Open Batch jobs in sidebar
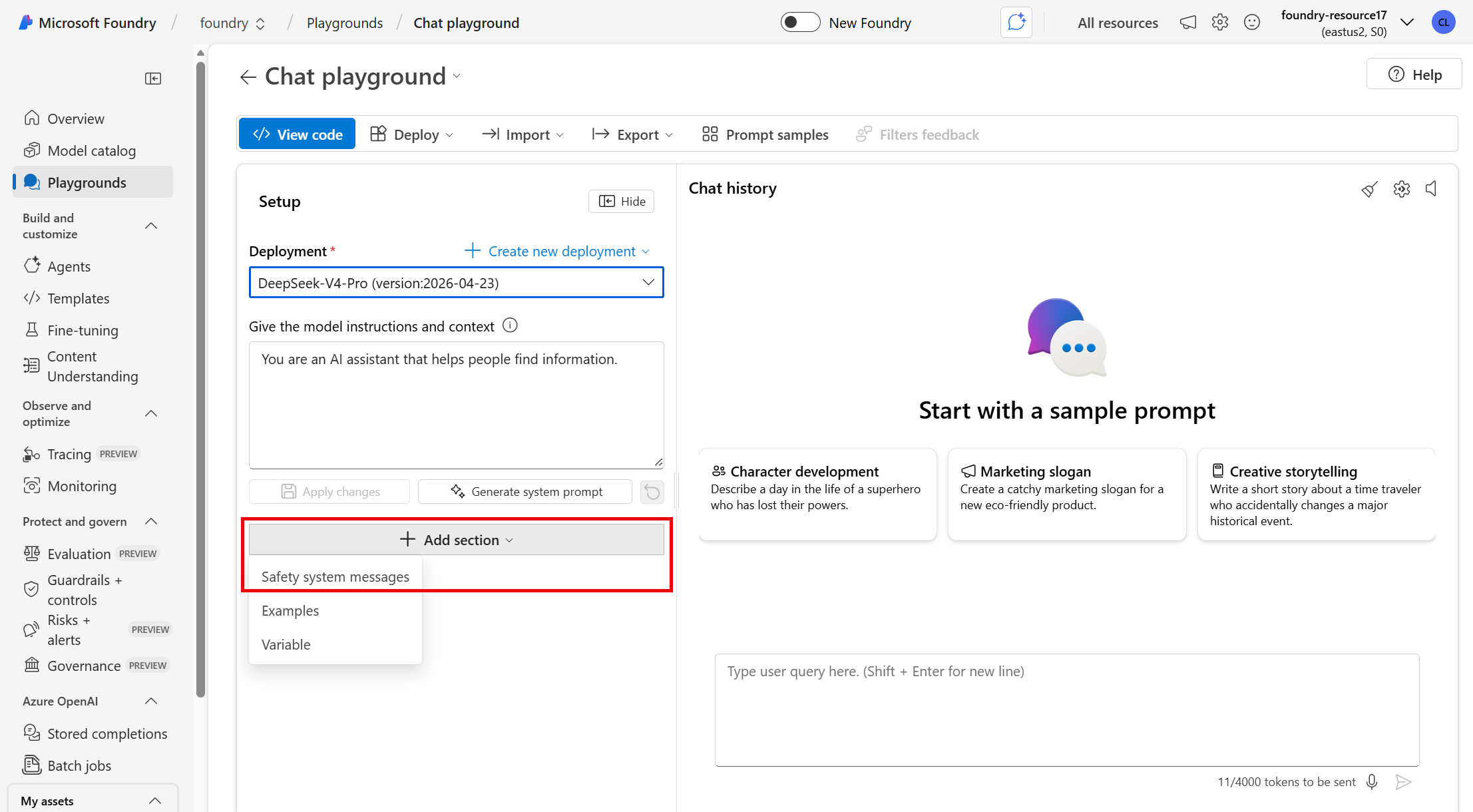The image size is (1473, 812). [x=93, y=765]
